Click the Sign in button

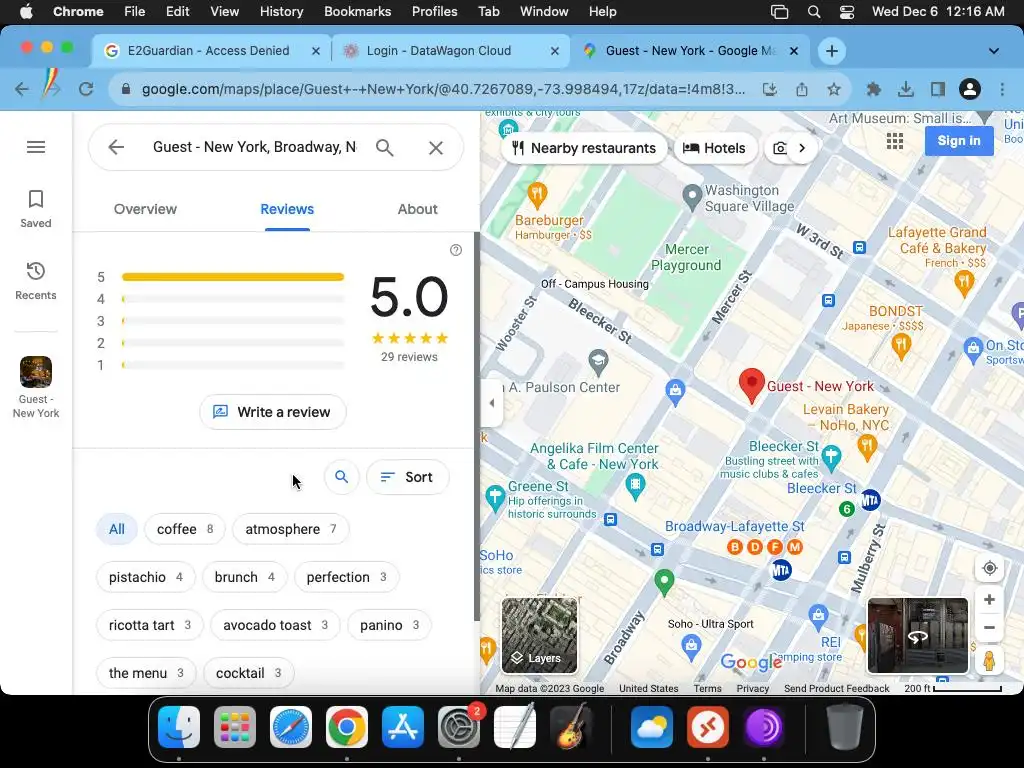[x=959, y=140]
